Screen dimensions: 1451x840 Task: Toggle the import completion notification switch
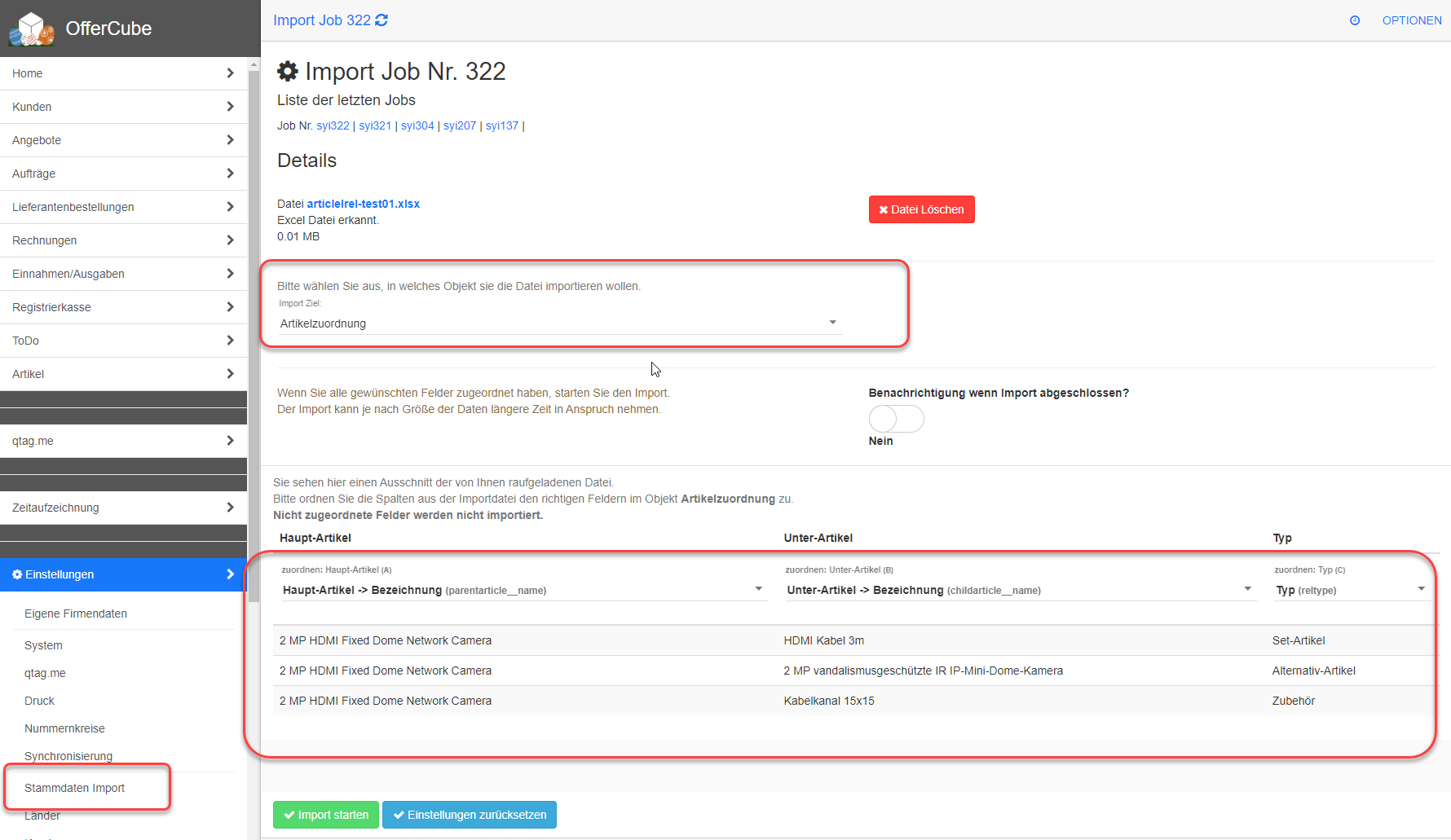896,419
